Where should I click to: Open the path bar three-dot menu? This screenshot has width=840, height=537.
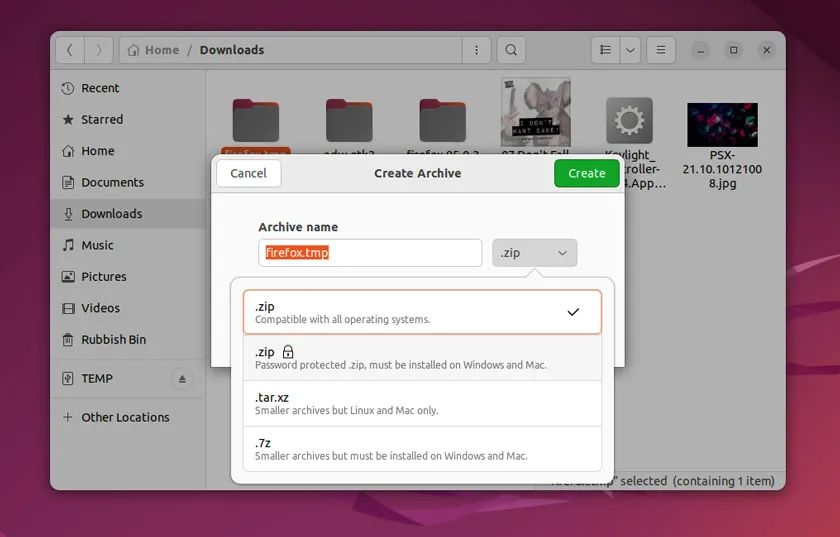click(476, 50)
